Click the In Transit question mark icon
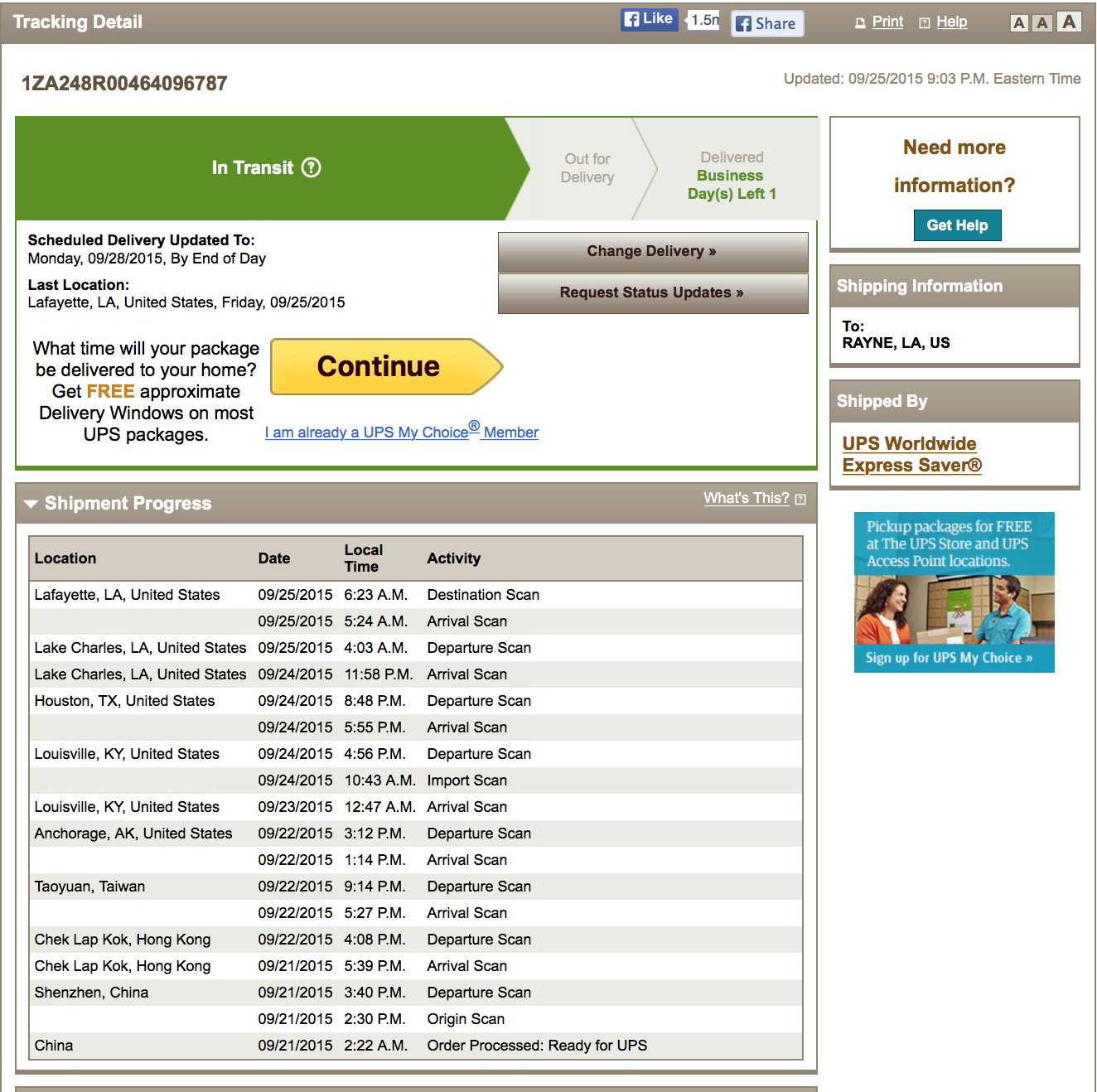The height and width of the screenshot is (1092, 1097). tap(312, 167)
